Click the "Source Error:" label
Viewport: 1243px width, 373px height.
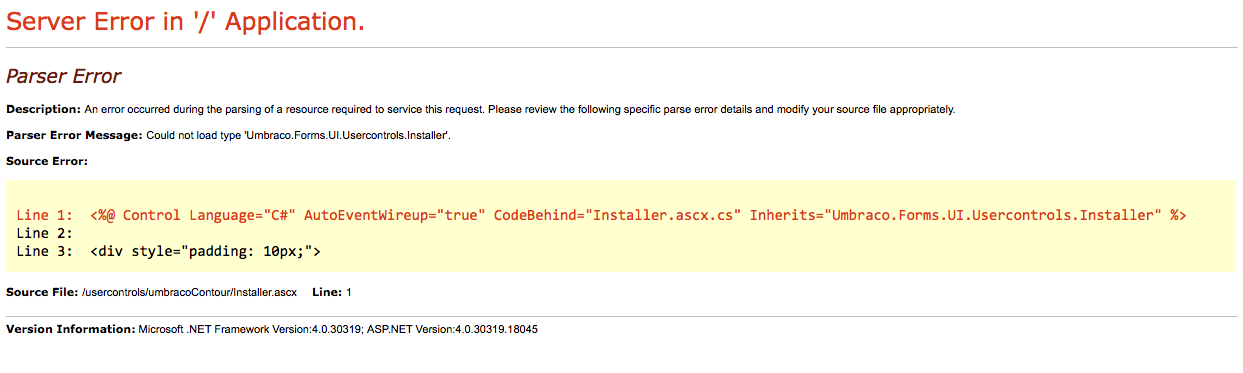(x=47, y=161)
